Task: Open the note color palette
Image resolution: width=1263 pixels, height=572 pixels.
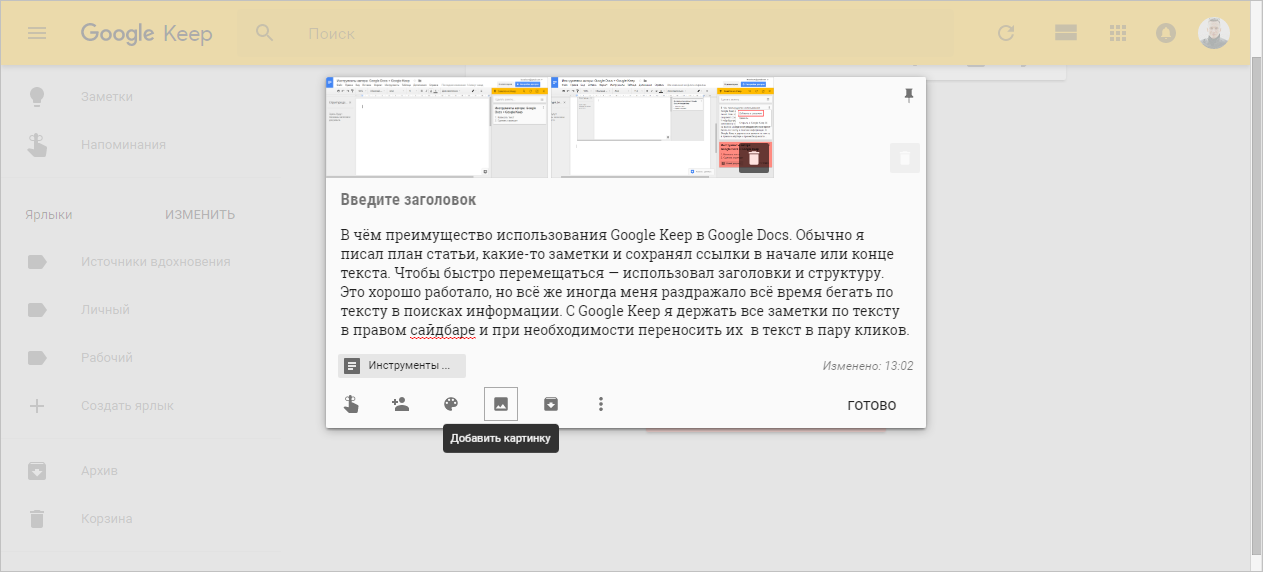Action: tap(451, 404)
